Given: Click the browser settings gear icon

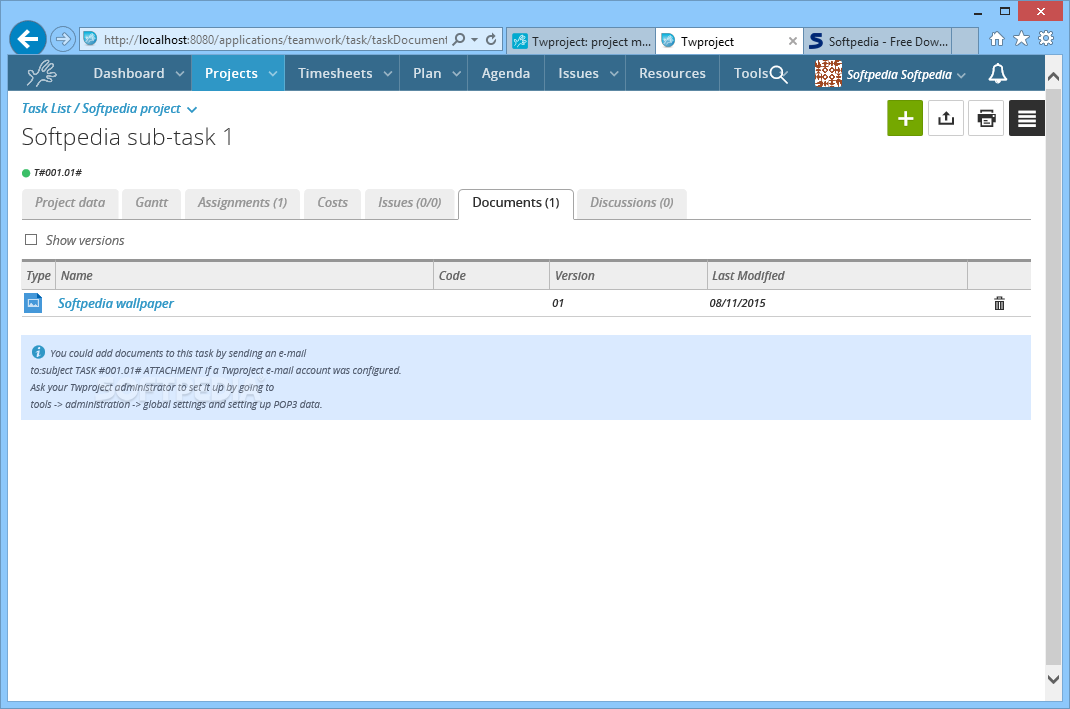Looking at the screenshot, I should click(x=1045, y=39).
